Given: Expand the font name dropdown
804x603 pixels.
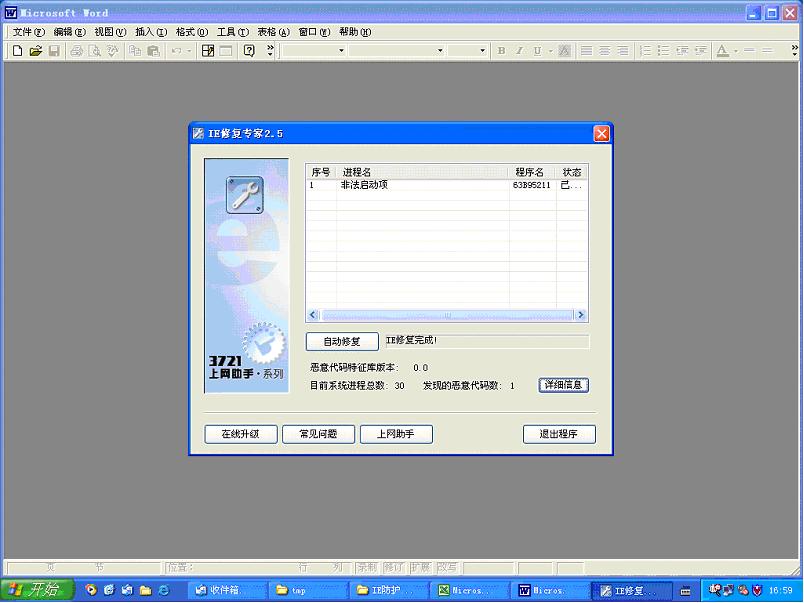Looking at the screenshot, I should click(x=440, y=51).
